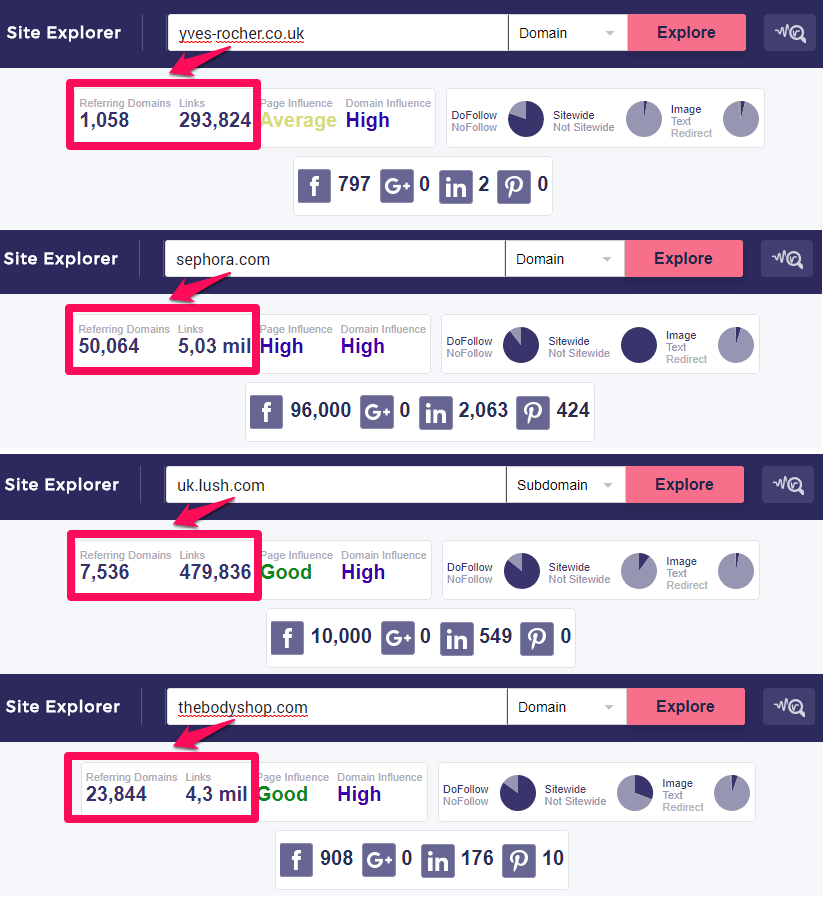Open the search-analytics icon beside the yves-rocher Explore button
This screenshot has width=823, height=900.
coord(790,33)
